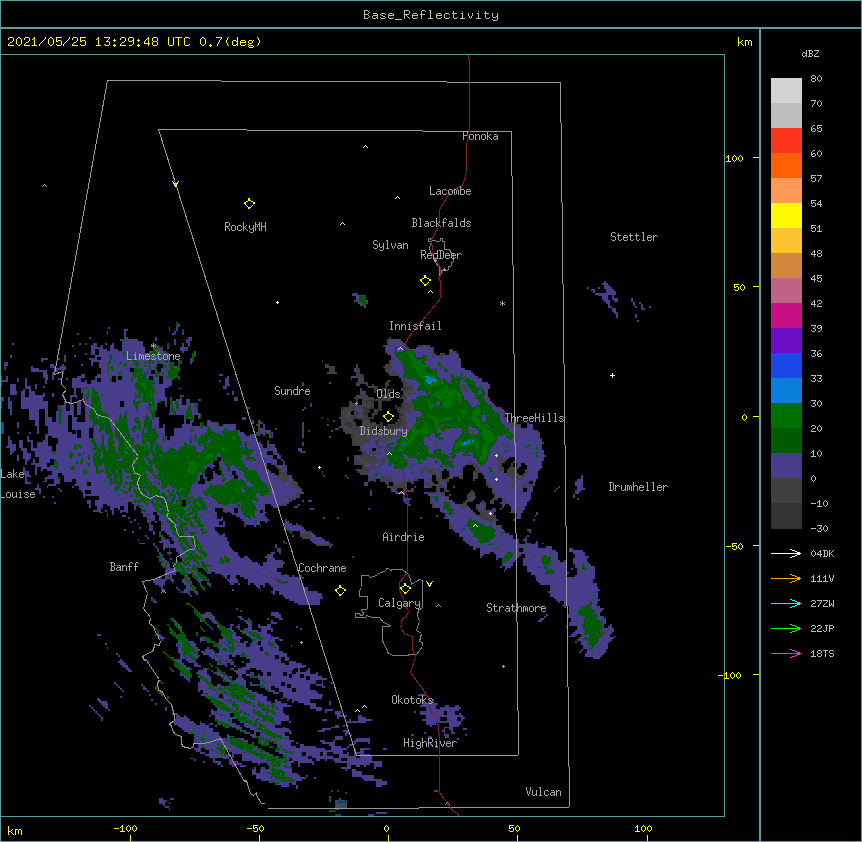This screenshot has height=842, width=862.
Task: Select the yellow diamond marker inside Calgary
Action: pos(406,589)
